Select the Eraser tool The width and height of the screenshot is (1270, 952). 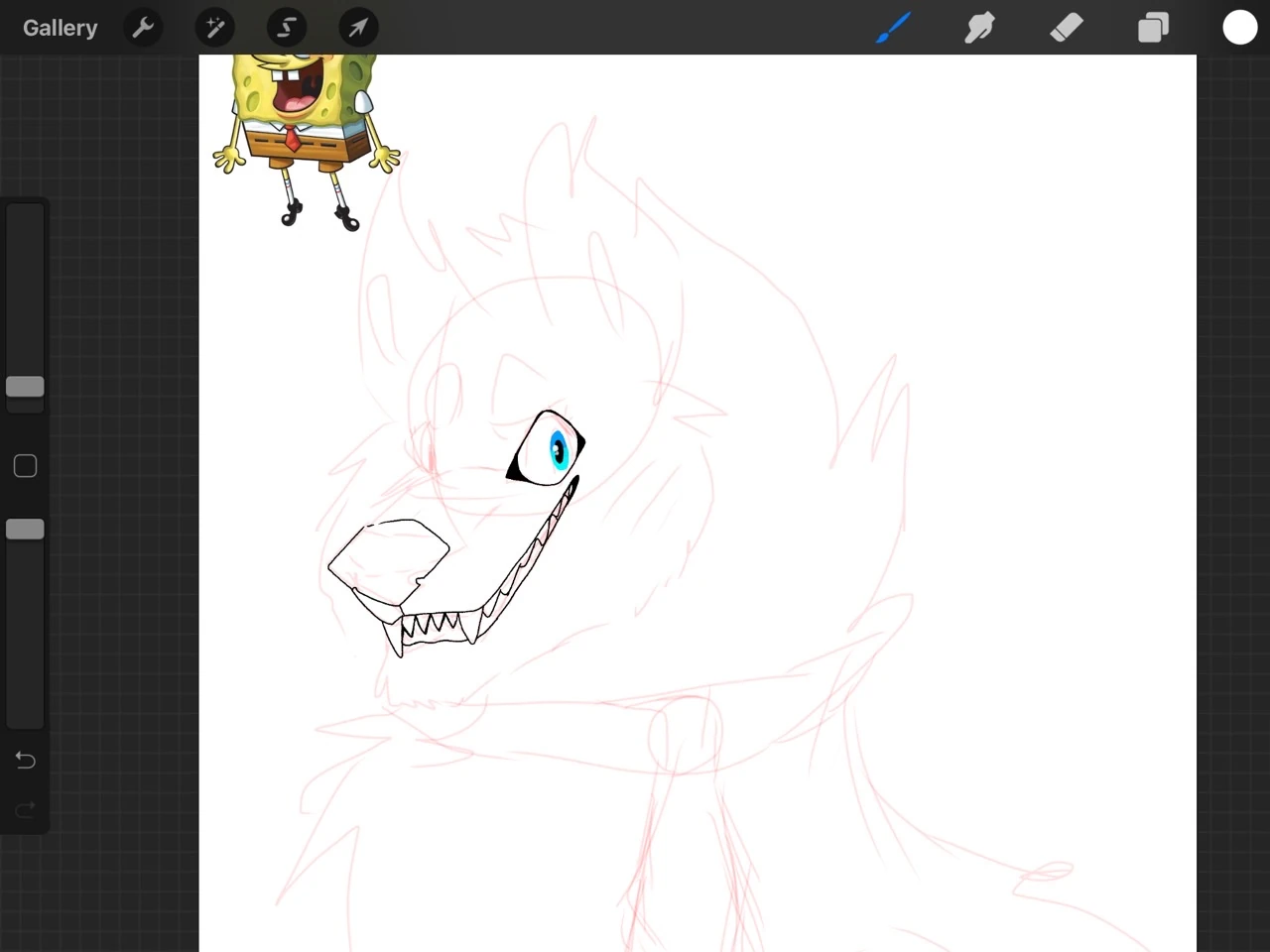coord(1067,27)
